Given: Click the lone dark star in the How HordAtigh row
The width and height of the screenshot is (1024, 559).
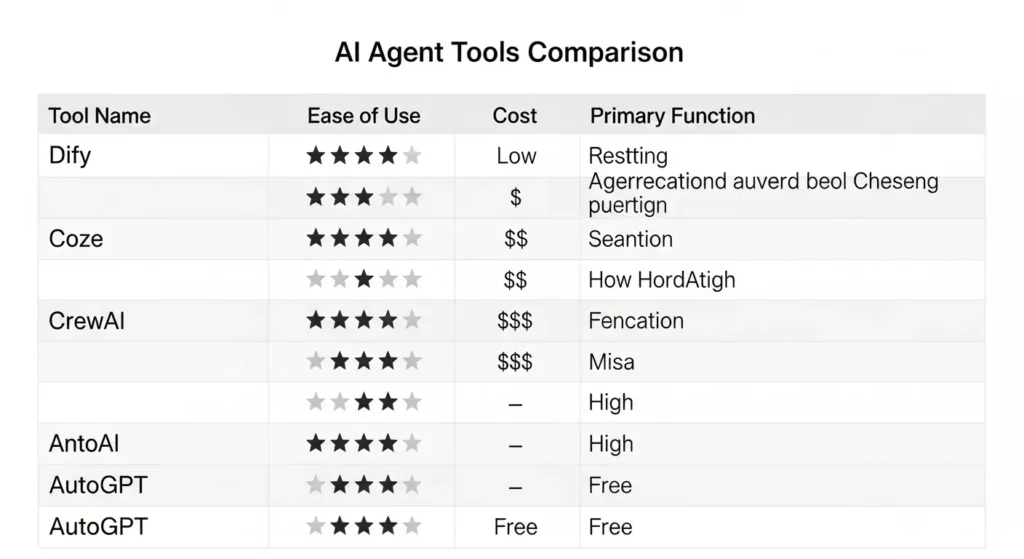Looking at the screenshot, I should (364, 280).
